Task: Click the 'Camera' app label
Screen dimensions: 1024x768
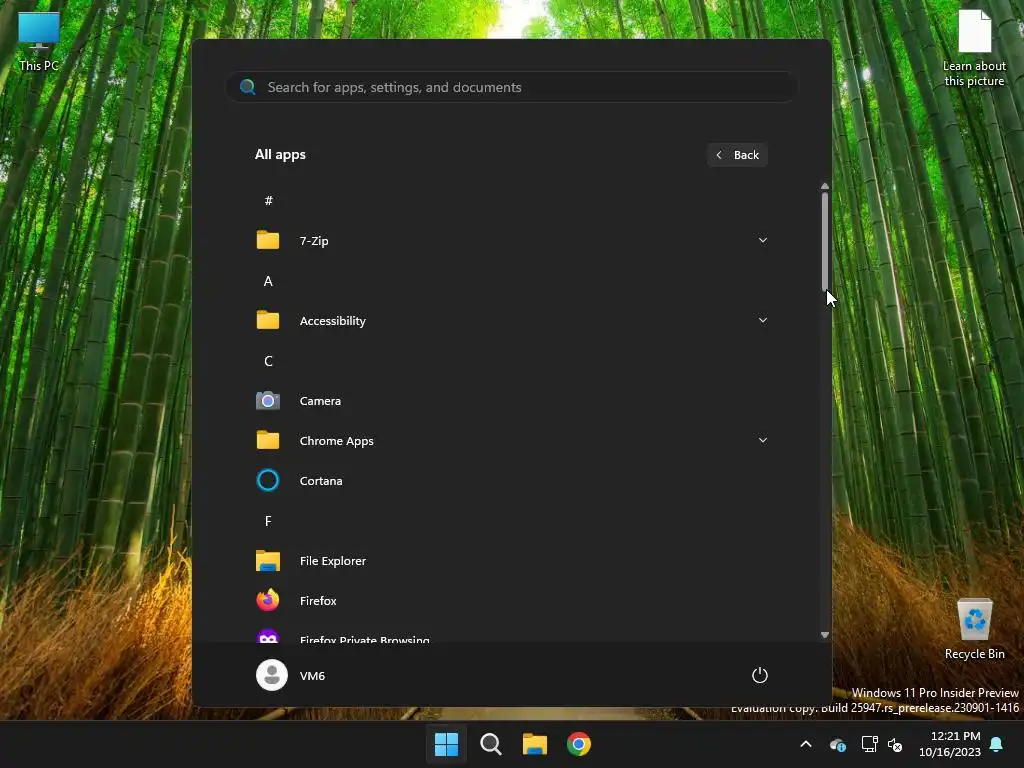Action: pos(320,401)
